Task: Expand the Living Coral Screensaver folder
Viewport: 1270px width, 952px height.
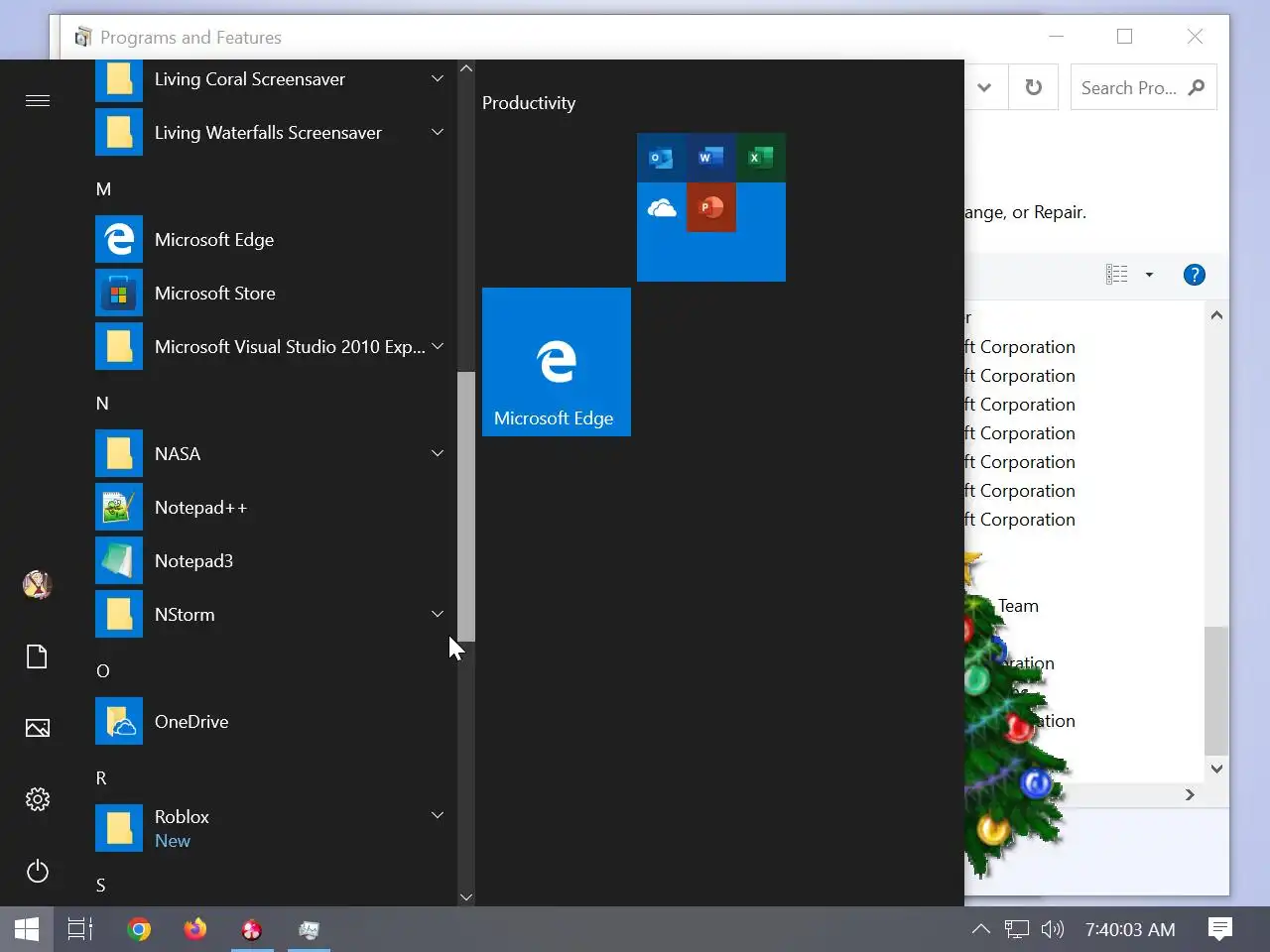Action: pyautogui.click(x=438, y=78)
